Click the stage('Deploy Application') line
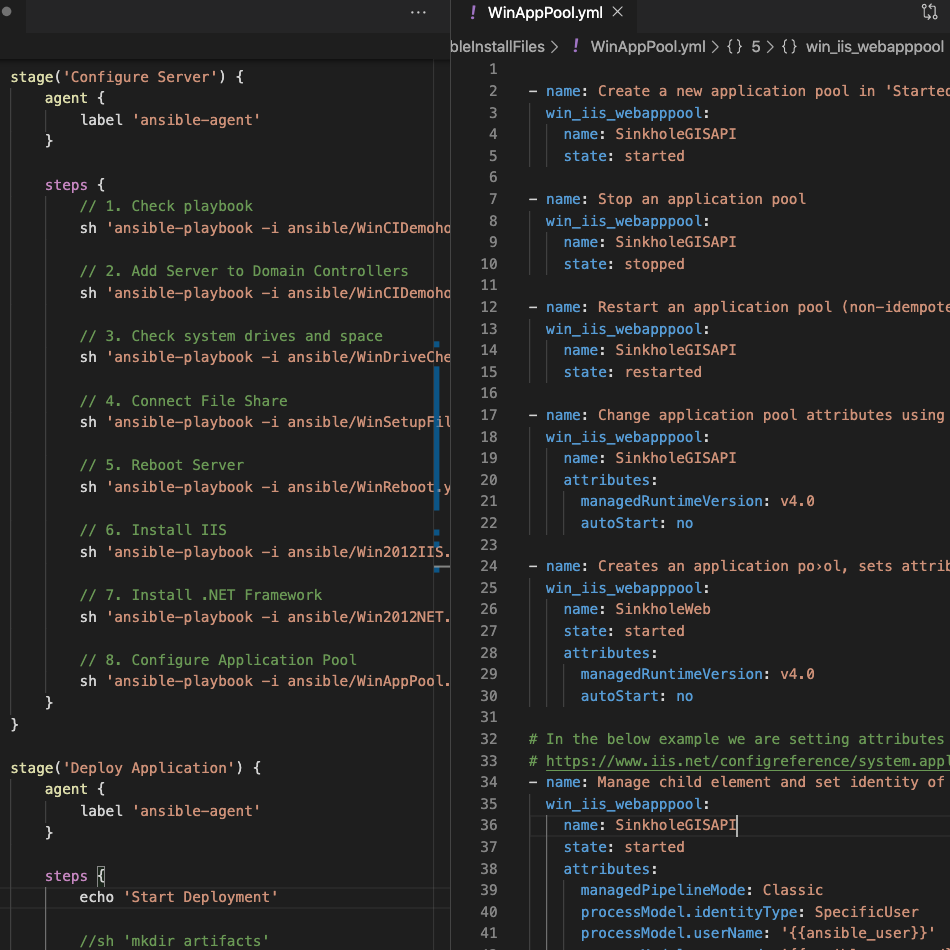 (136, 768)
